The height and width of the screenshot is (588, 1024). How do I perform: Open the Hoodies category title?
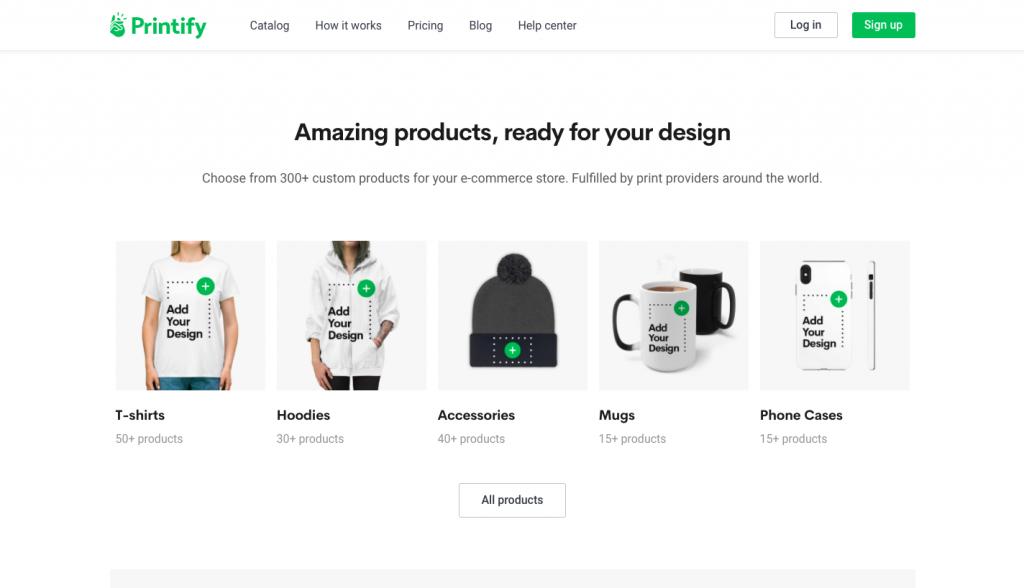303,415
